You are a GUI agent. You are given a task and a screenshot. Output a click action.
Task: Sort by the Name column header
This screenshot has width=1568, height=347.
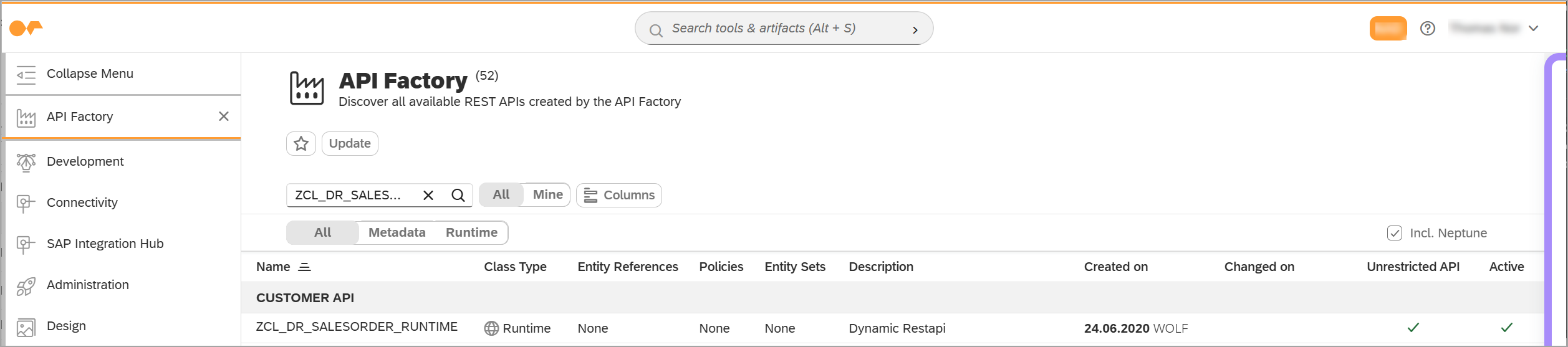tap(273, 267)
